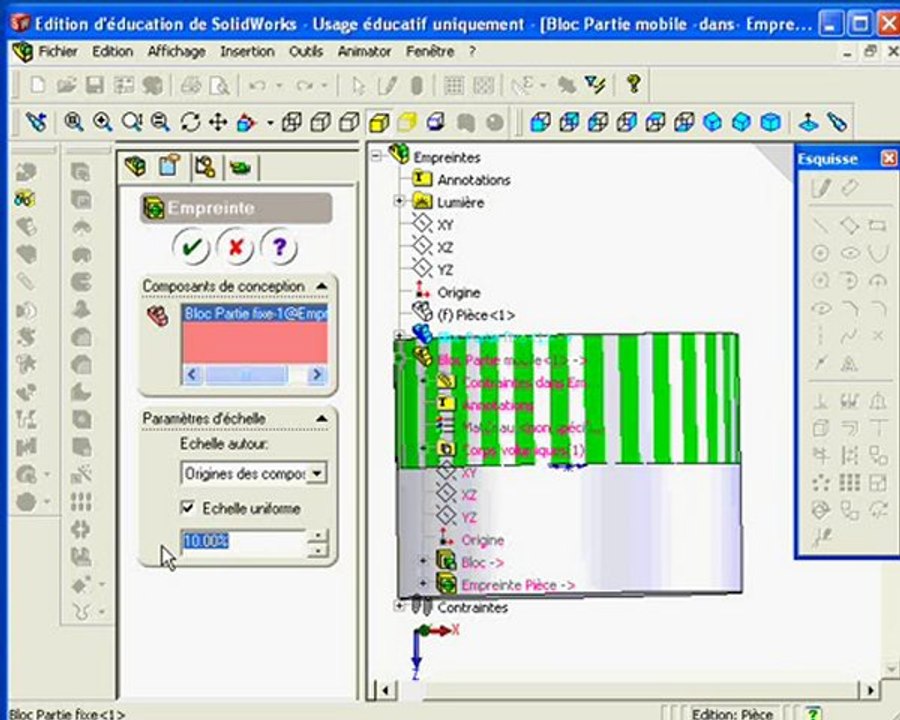Close the Esquisse toolbar panel

pyautogui.click(x=889, y=158)
